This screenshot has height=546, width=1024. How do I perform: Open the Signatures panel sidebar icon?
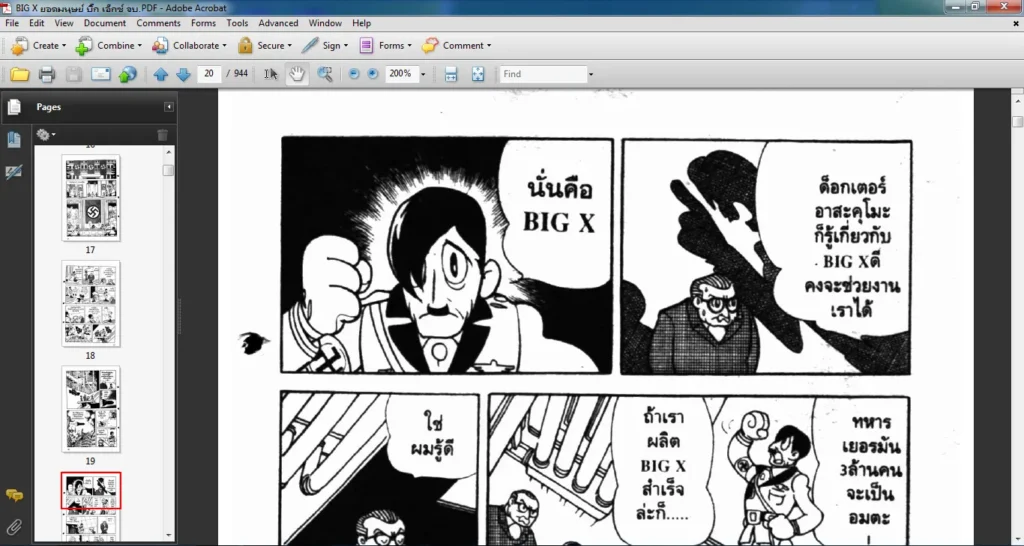click(x=14, y=172)
